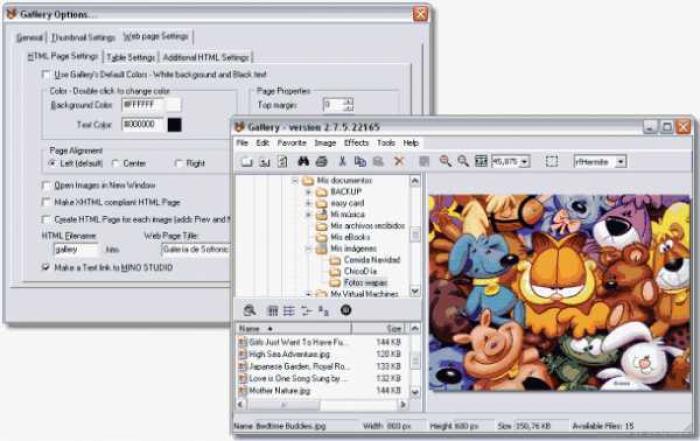This screenshot has height=441, width=700.
Task: Select the Fotos wapas folder
Action: [x=365, y=283]
